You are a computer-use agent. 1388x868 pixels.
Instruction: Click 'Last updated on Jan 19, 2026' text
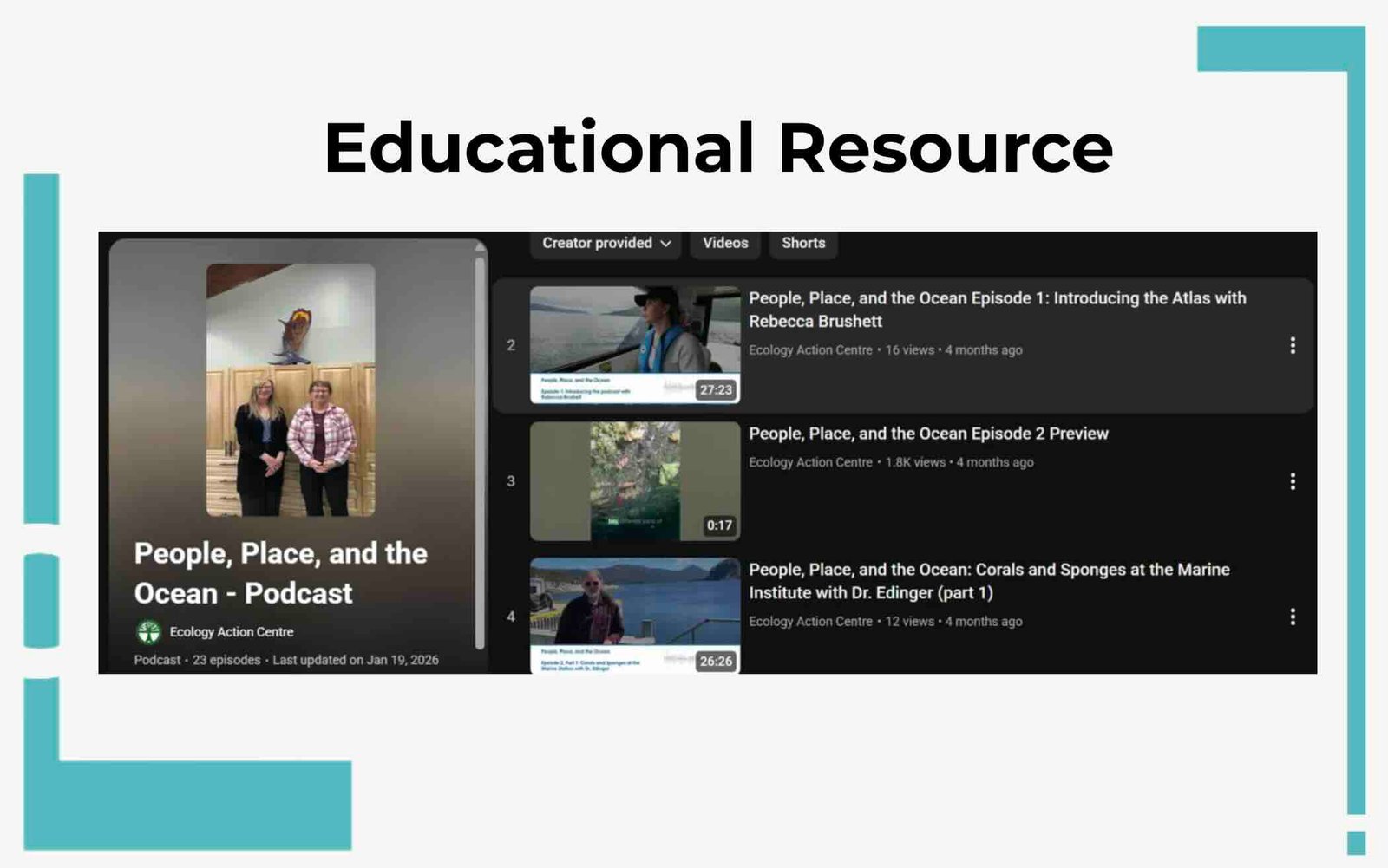point(356,660)
